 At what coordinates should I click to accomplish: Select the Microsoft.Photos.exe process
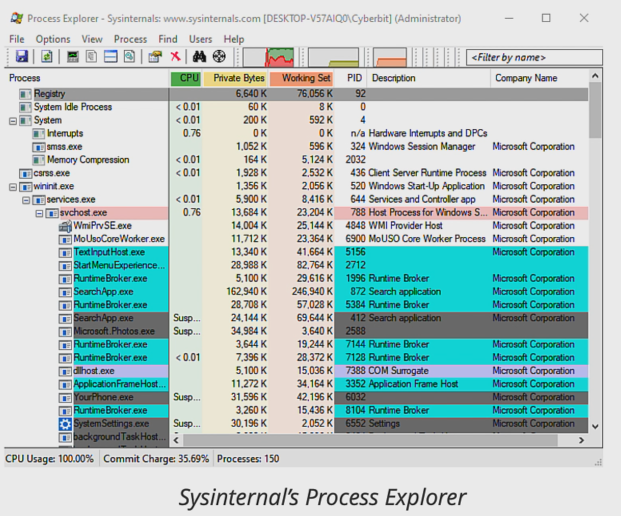click(x=296, y=331)
